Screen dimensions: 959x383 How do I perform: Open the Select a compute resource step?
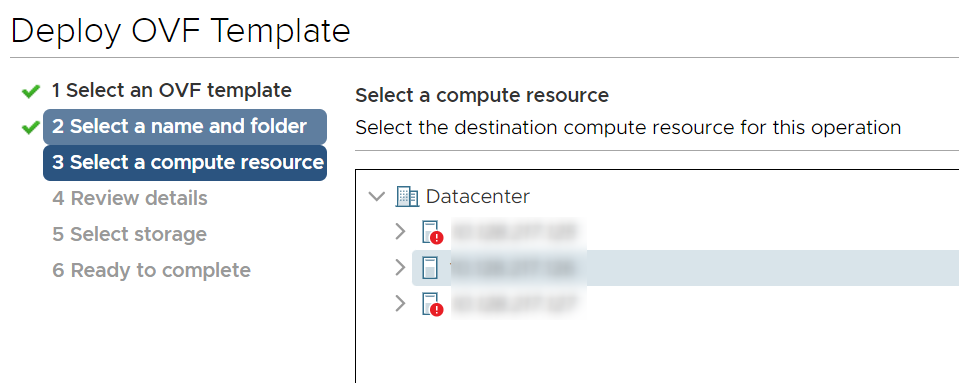coord(185,163)
